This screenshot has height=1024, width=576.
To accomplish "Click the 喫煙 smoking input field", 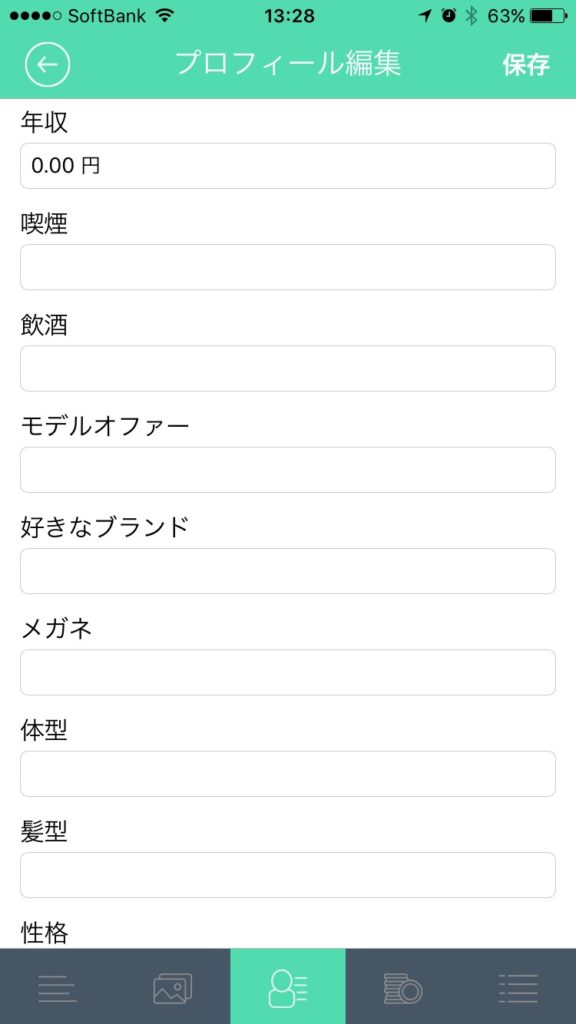I will pyautogui.click(x=288, y=267).
